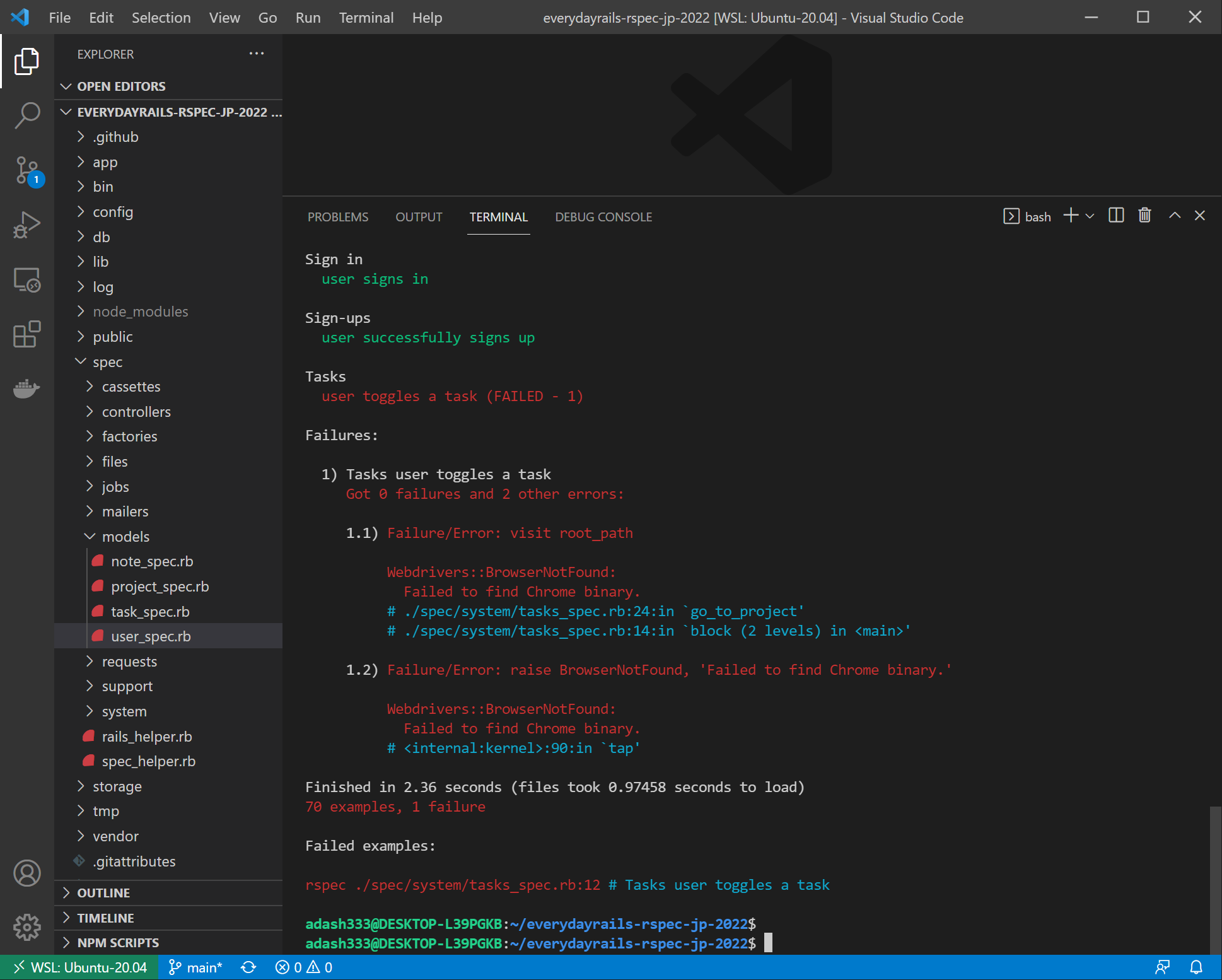1222x980 pixels.
Task: Add a new terminal with plus icon
Action: pos(1071,216)
